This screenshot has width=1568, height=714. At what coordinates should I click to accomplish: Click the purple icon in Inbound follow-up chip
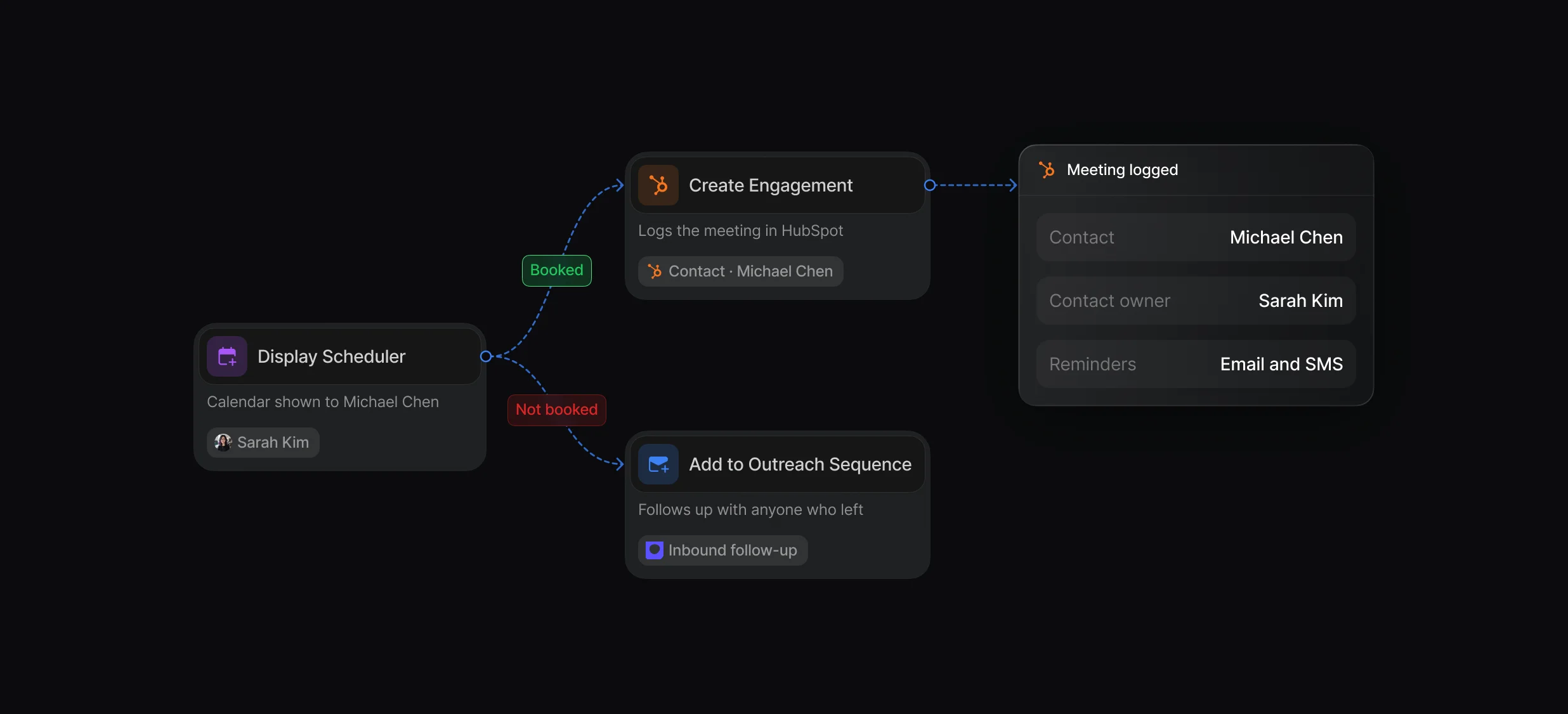(x=655, y=550)
